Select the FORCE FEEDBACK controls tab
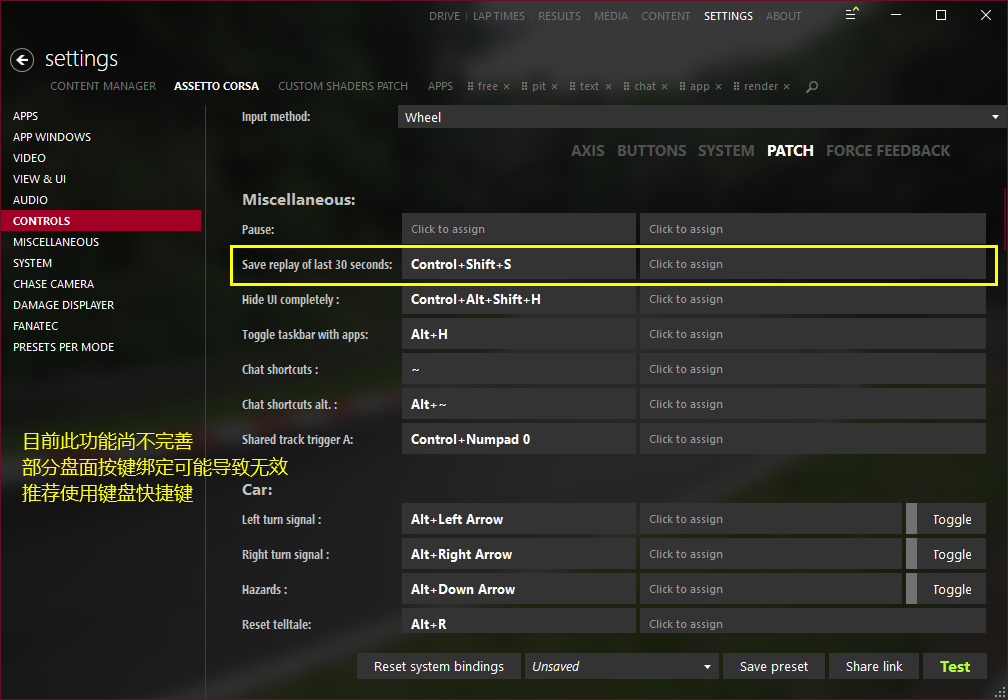Screen dimensions: 1008x700 pos(888,150)
